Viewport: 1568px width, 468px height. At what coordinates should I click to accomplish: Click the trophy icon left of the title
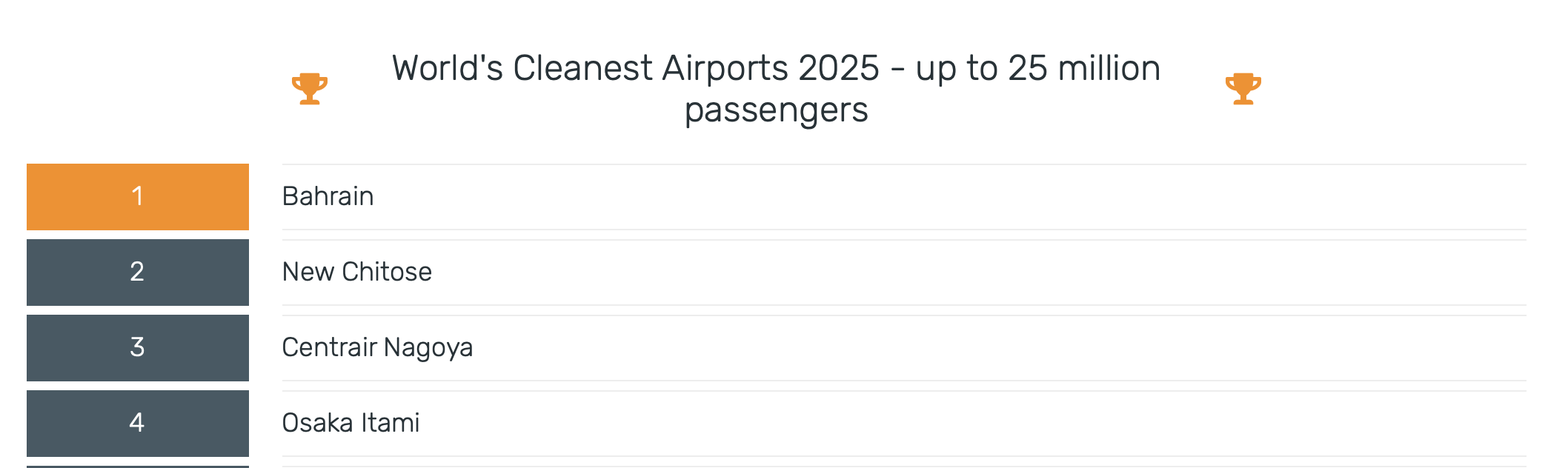310,89
